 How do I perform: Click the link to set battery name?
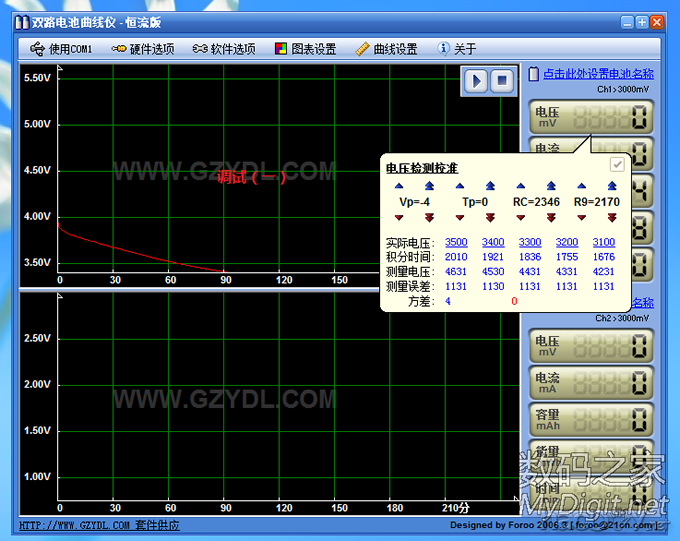[598, 74]
